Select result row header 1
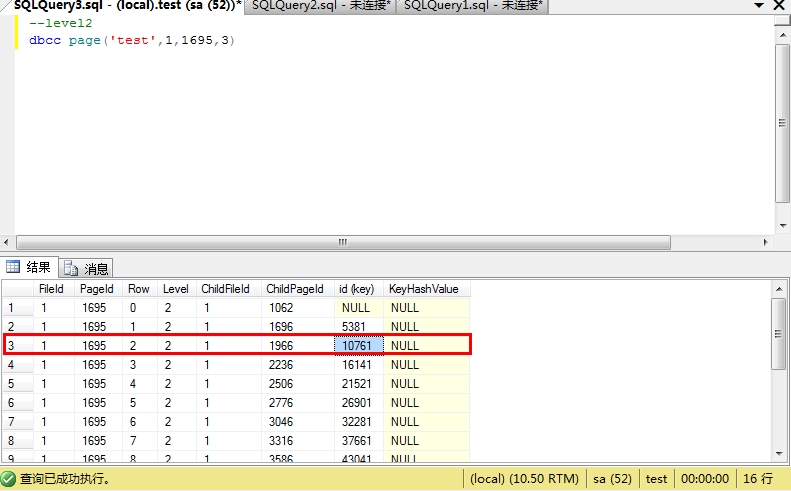 [x=18, y=308]
